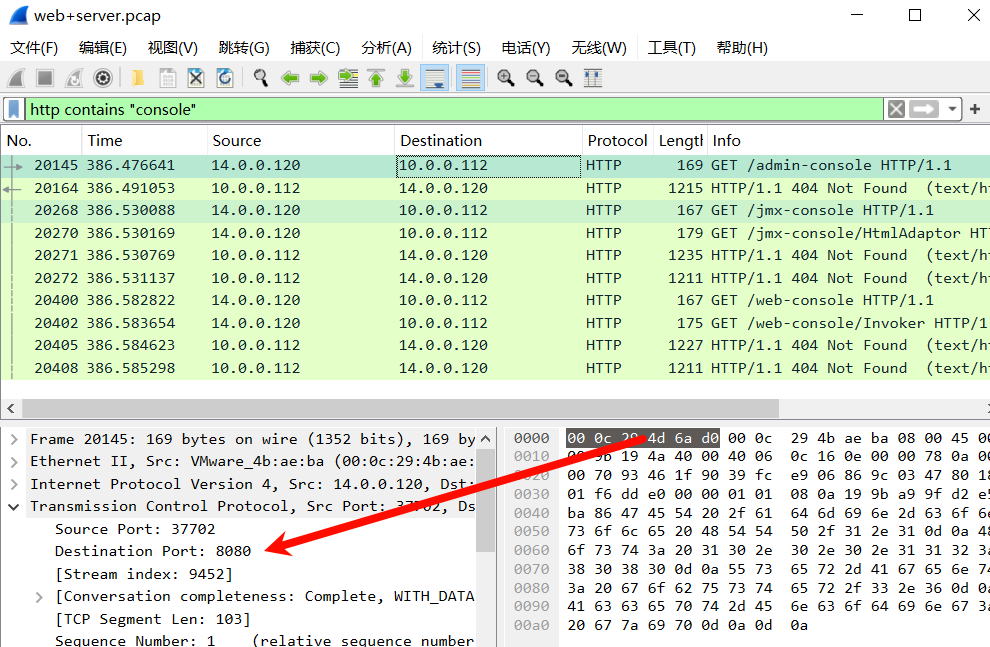Click the reload capture file icon
The height and width of the screenshot is (647, 990).
tap(225, 78)
